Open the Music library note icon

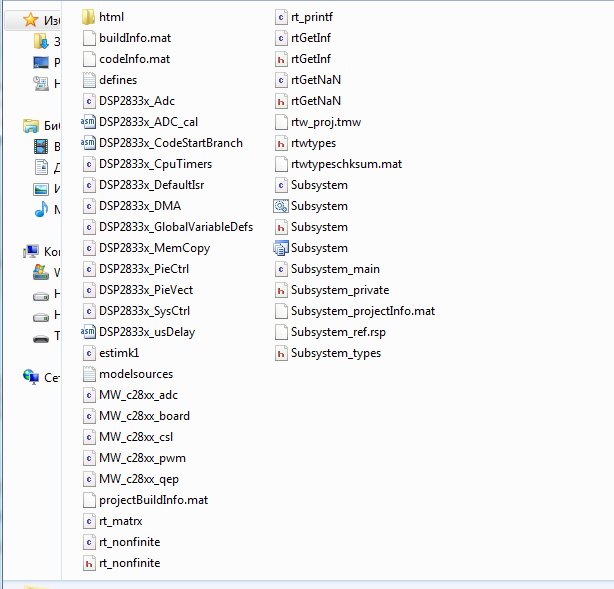41,209
